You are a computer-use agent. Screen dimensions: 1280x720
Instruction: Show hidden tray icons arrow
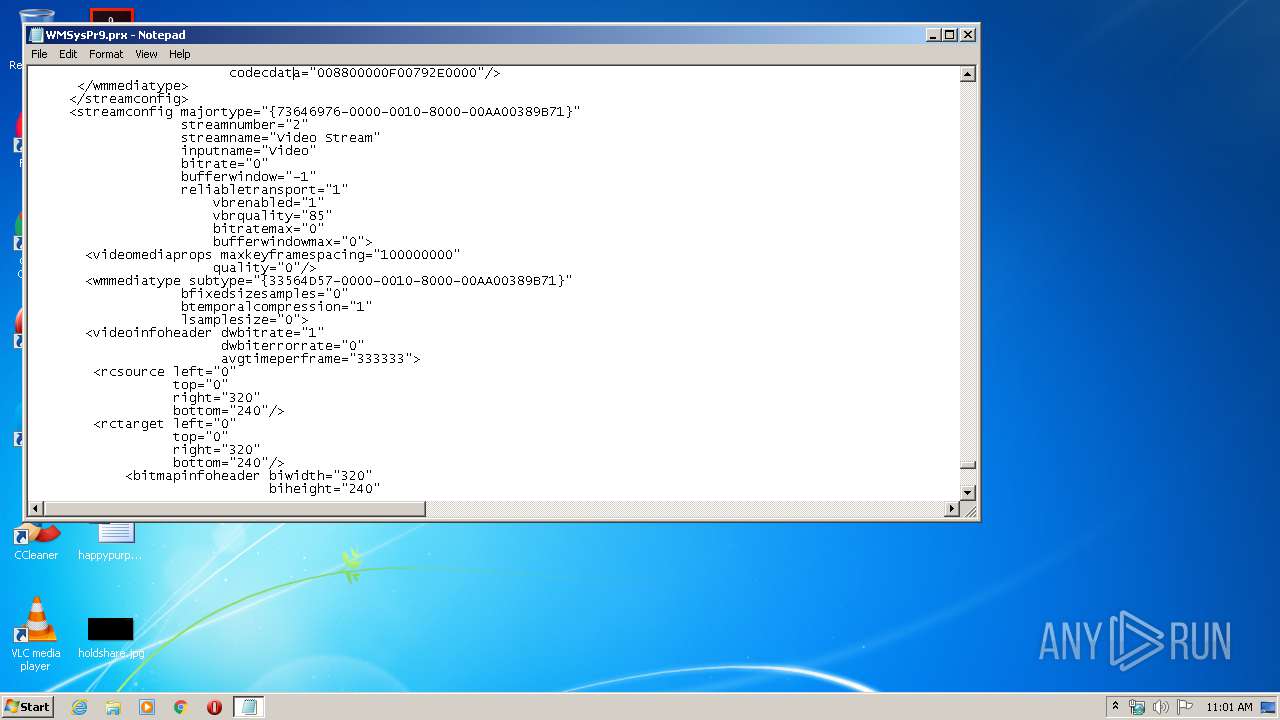[1115, 706]
